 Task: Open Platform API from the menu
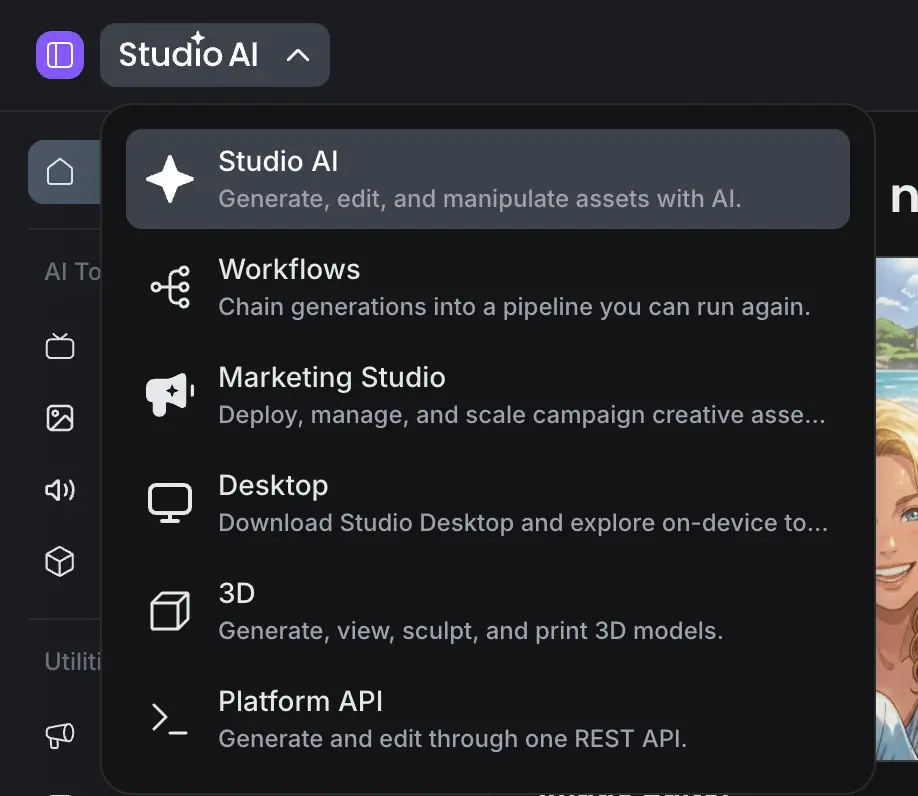tap(488, 719)
